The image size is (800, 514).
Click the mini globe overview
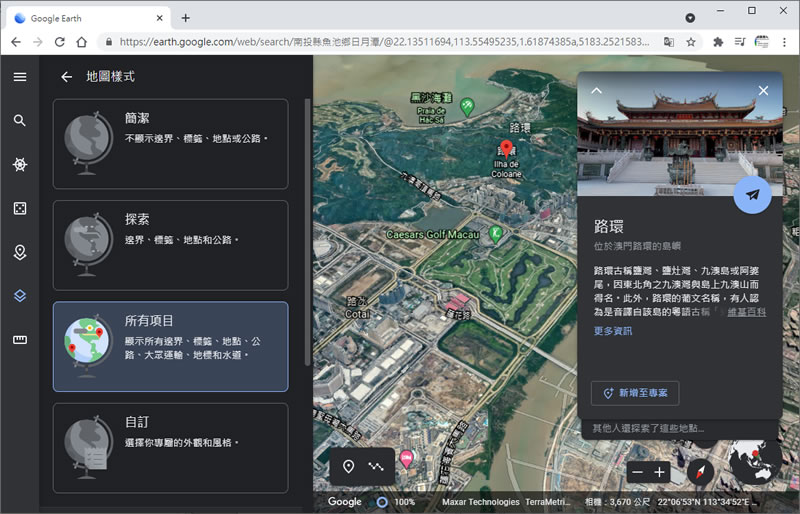point(756,461)
